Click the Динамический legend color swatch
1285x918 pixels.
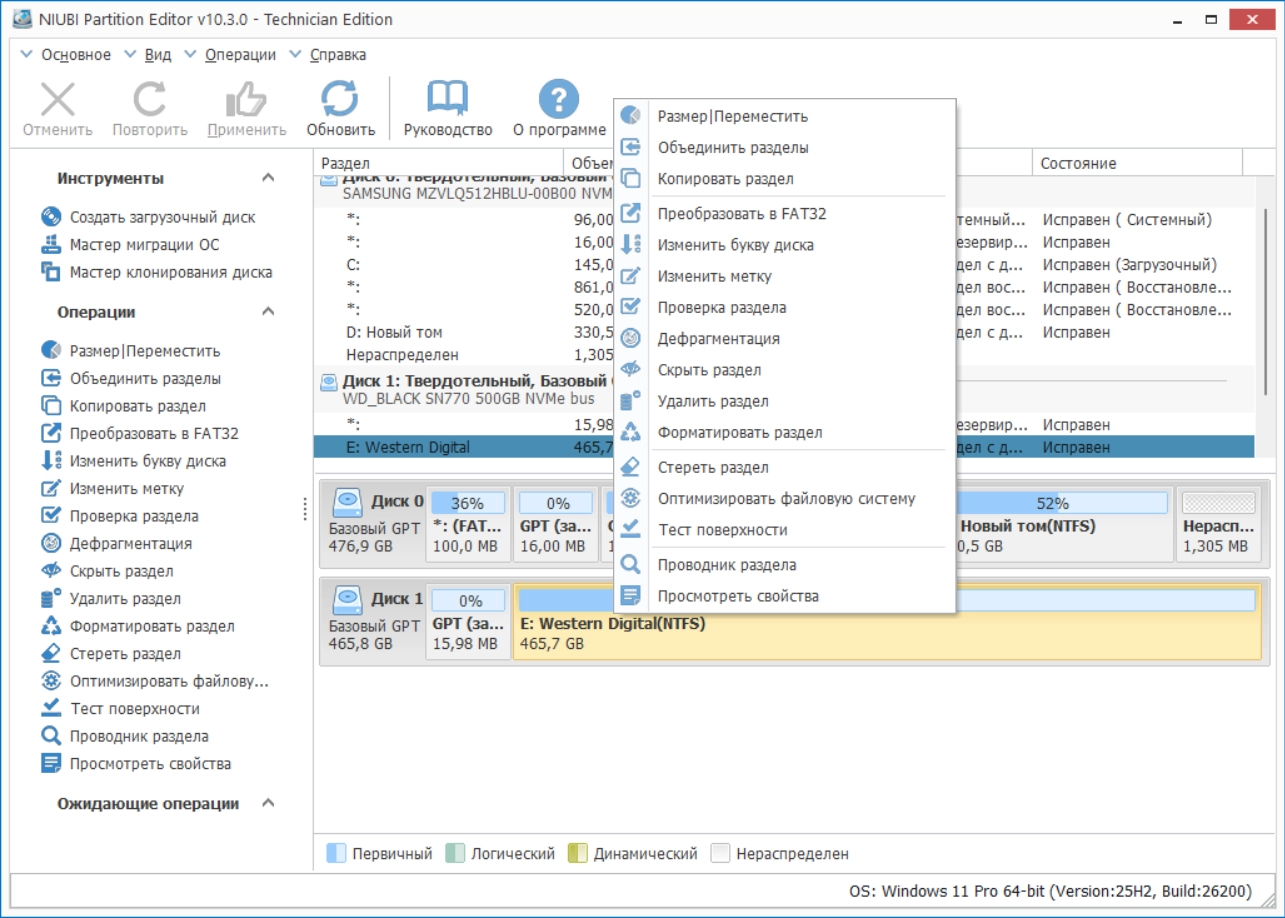point(578,854)
